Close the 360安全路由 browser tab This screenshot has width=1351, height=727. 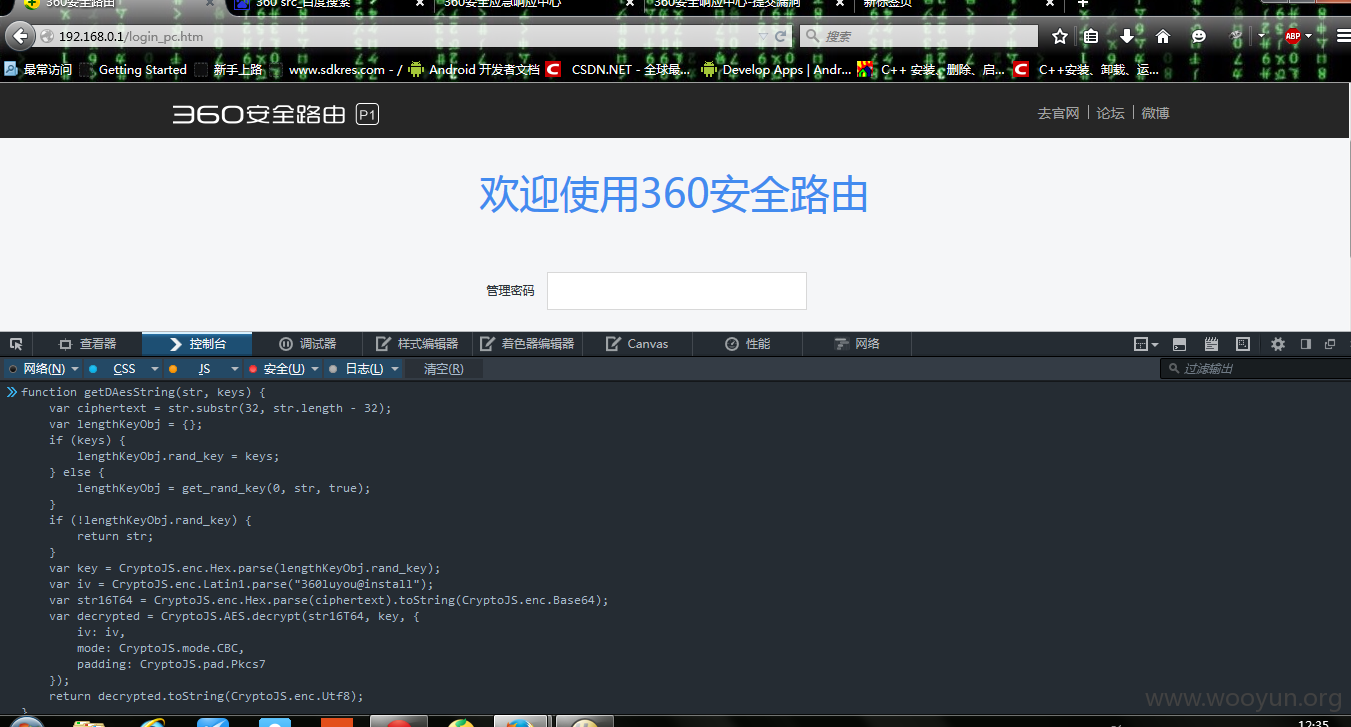click(210, 4)
